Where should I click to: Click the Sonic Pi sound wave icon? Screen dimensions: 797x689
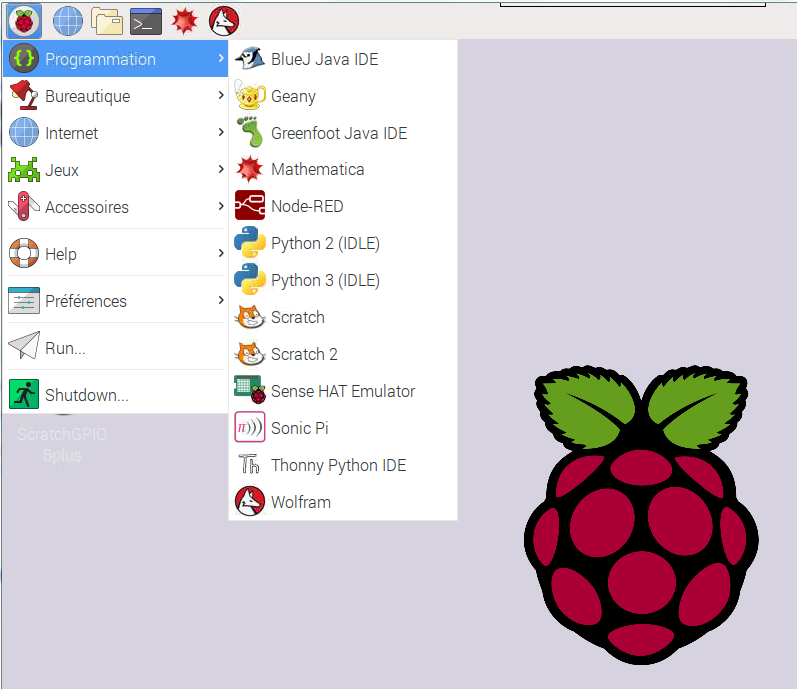(250, 427)
